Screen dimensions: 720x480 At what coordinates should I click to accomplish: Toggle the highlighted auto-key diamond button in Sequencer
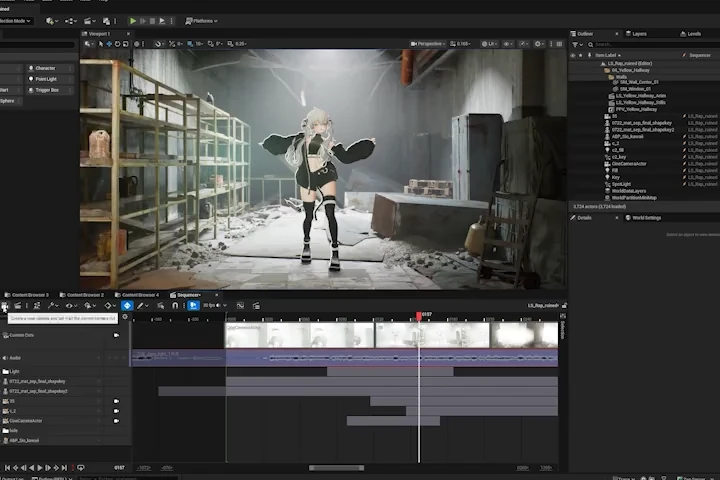(x=127, y=305)
